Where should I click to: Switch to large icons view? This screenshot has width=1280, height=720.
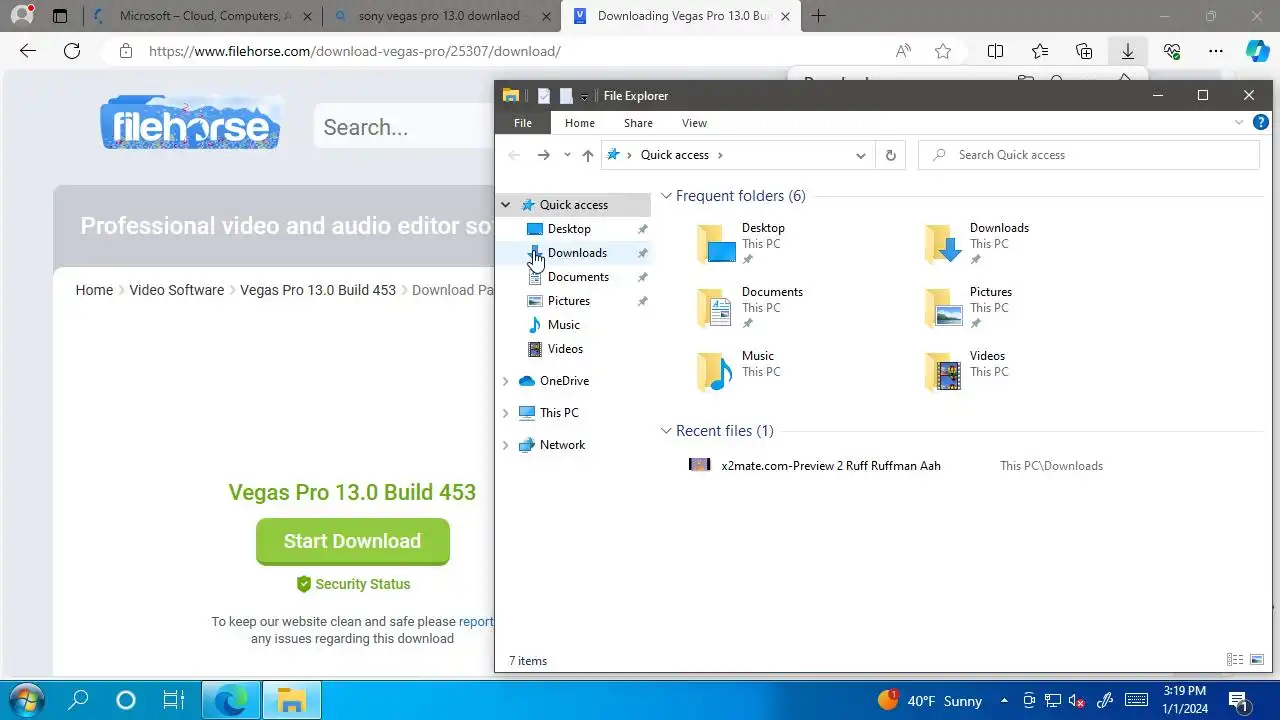1257,660
